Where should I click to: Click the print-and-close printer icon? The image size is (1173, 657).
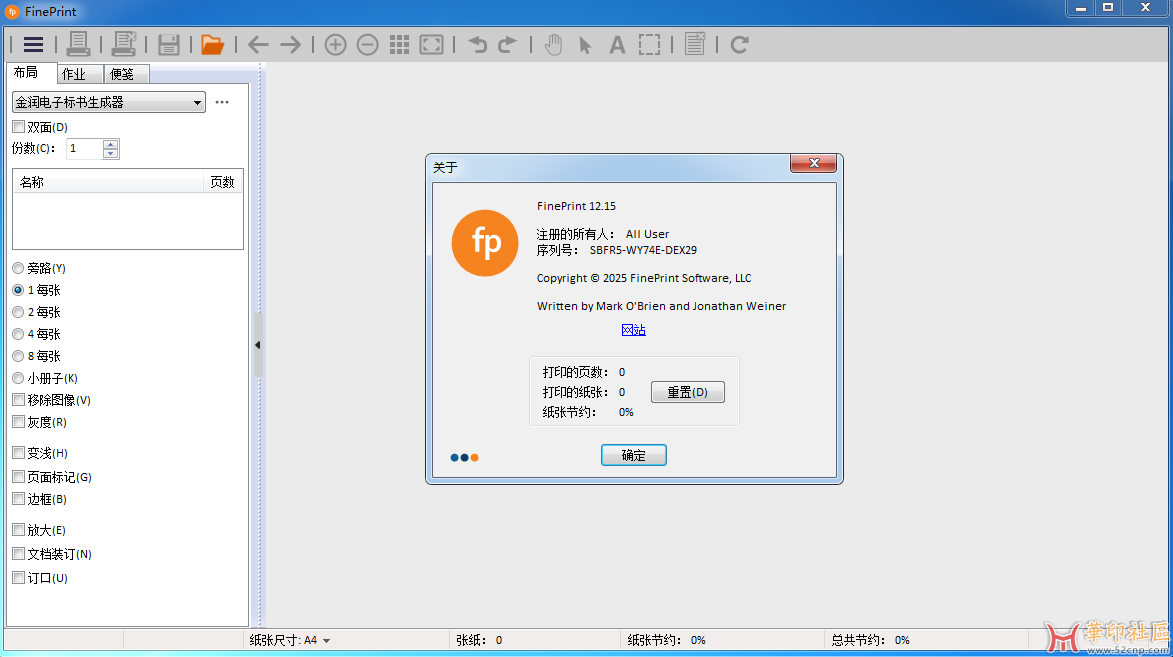pyautogui.click(x=123, y=44)
